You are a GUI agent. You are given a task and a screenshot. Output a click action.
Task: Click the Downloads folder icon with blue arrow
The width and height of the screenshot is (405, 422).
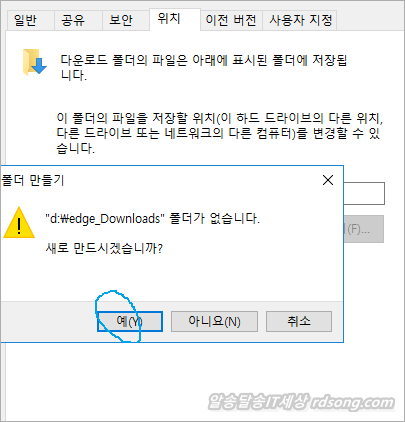click(35, 63)
